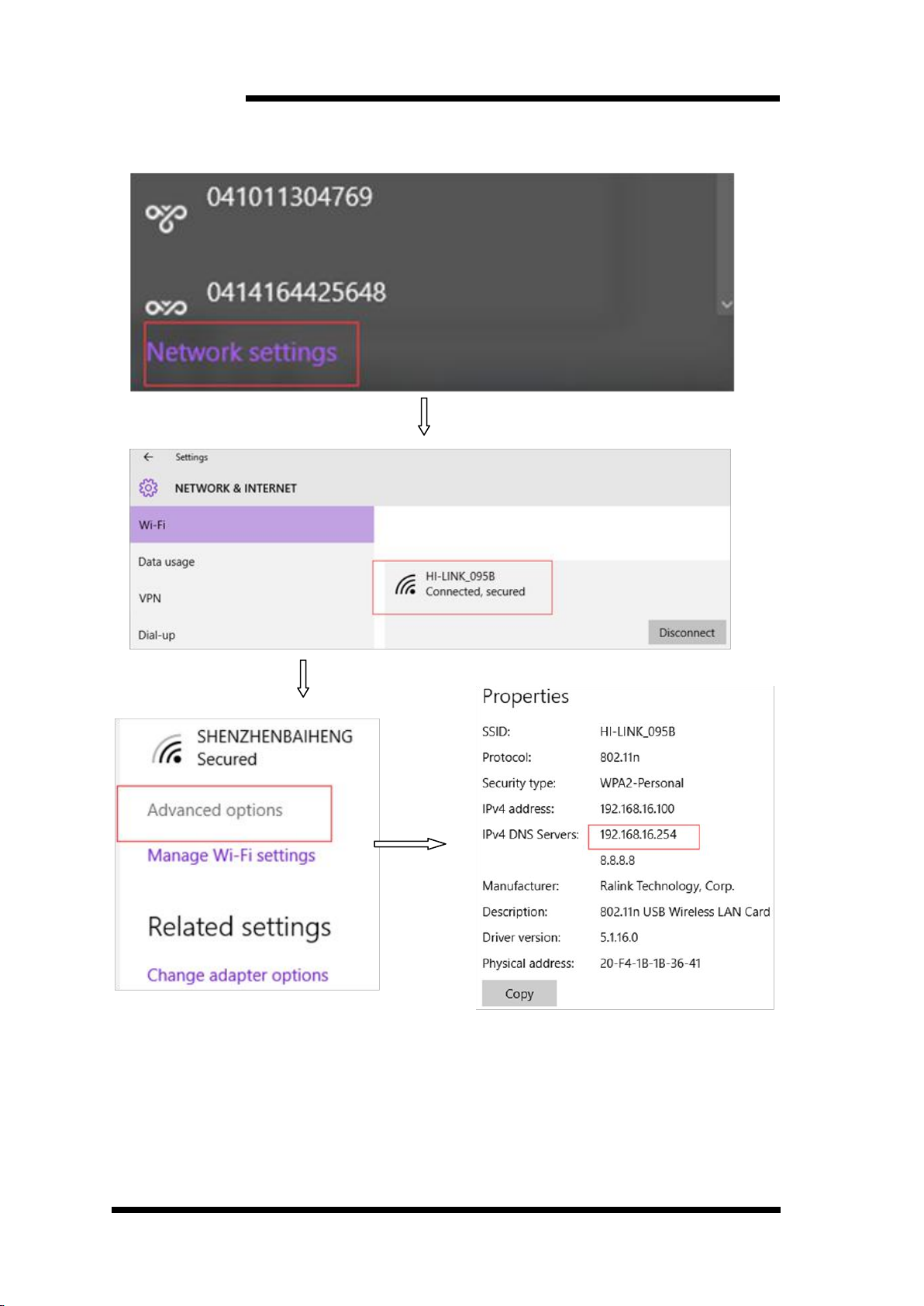Viewport: 924px width, 1306px height.
Task: Select the 0414164425648 connection entry
Action: tap(296, 292)
